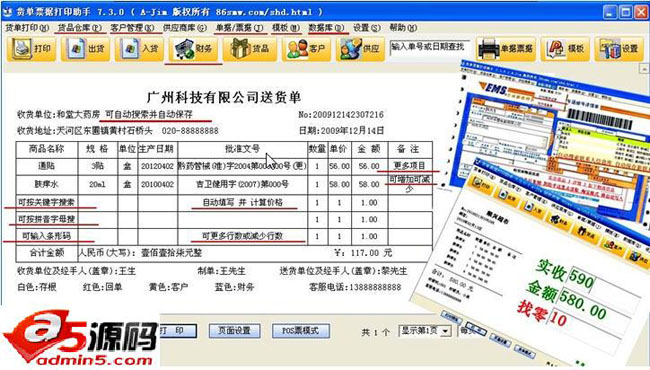
Task: Click the 3贴 specification cell
Action: [98, 166]
